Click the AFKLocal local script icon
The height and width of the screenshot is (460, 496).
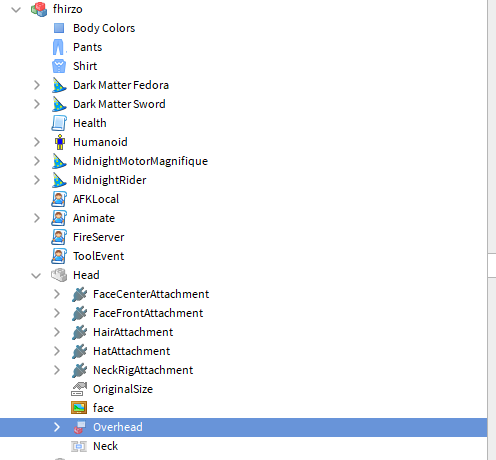coord(59,199)
